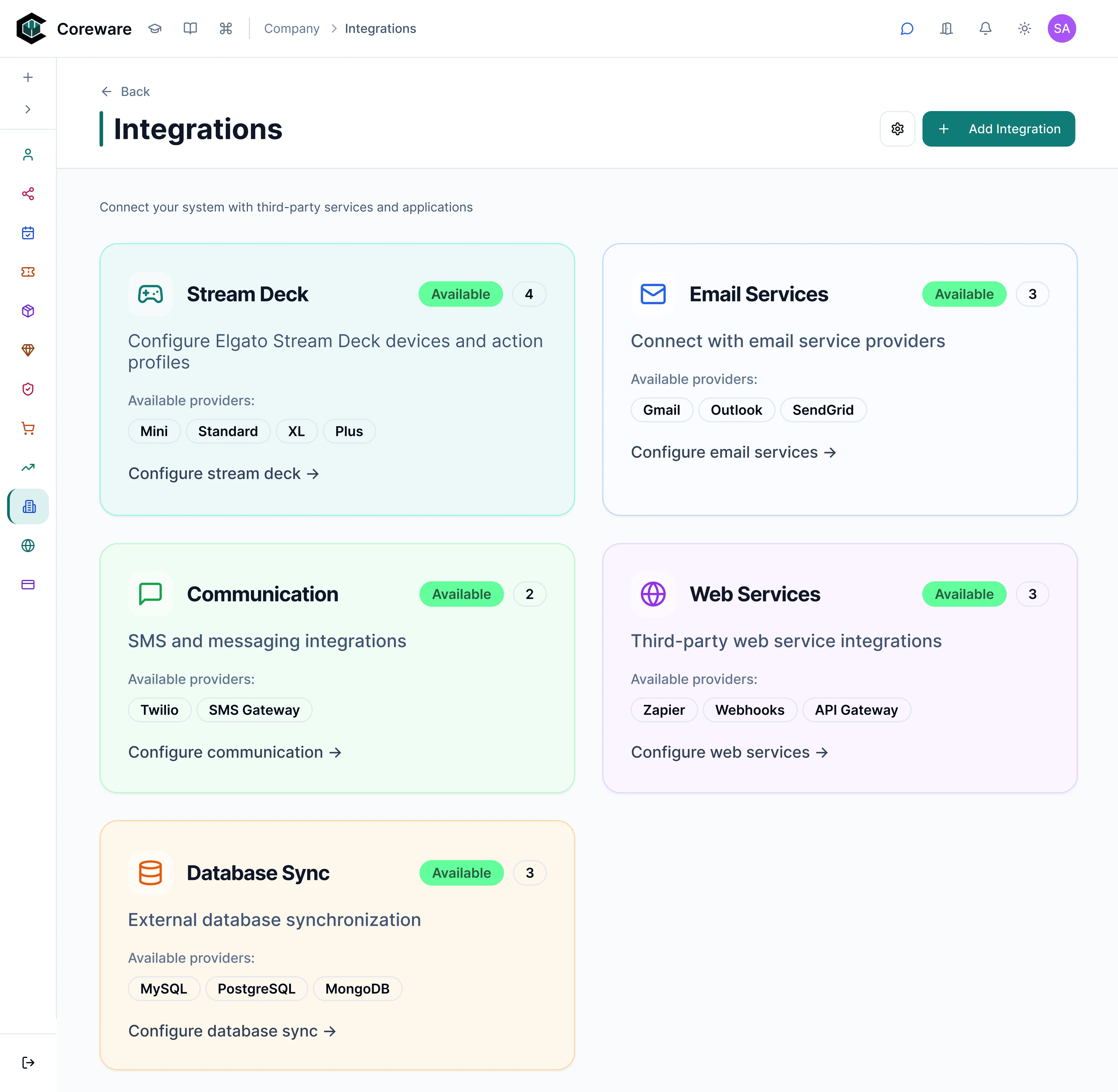The width and height of the screenshot is (1118, 1092).
Task: Open the notifications bell
Action: [x=986, y=29]
